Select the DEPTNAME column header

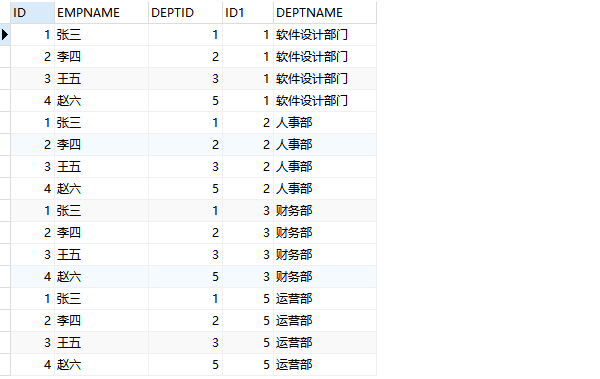(x=325, y=13)
